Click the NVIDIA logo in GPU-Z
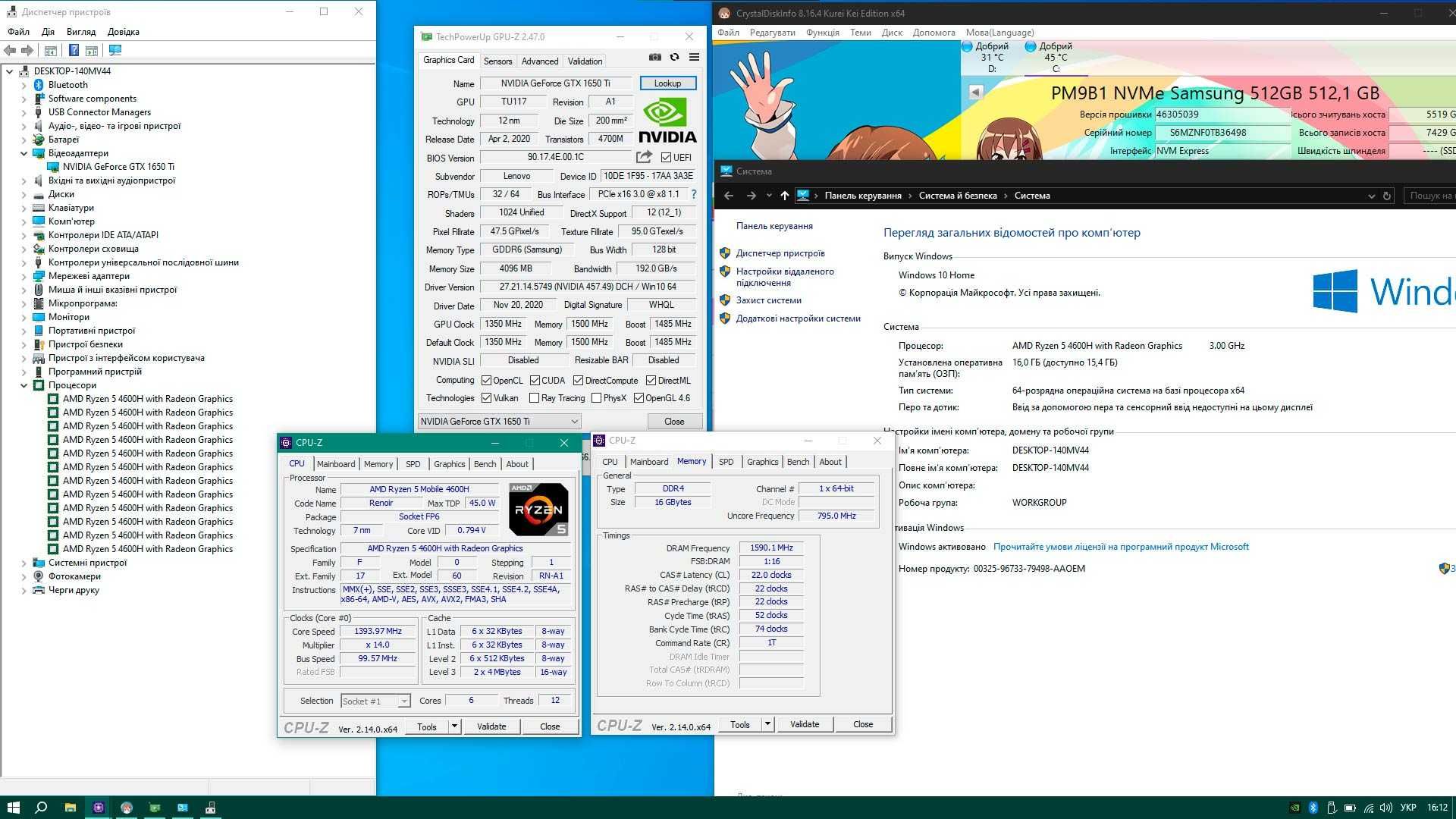 [x=667, y=121]
